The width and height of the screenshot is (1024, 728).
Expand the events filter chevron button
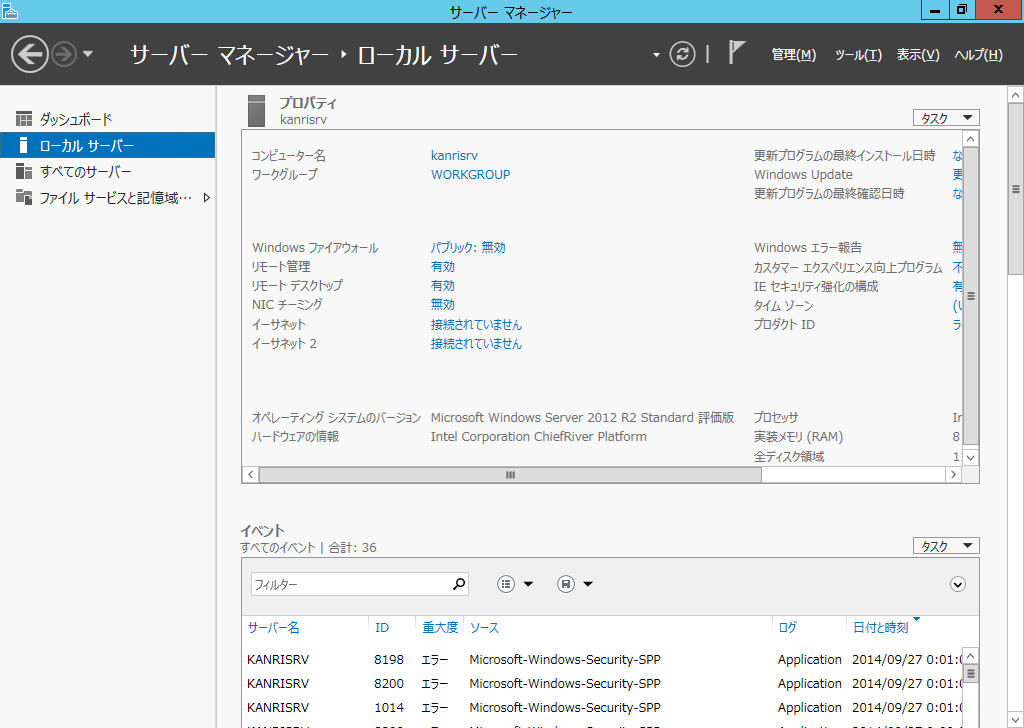pyautogui.click(x=957, y=584)
